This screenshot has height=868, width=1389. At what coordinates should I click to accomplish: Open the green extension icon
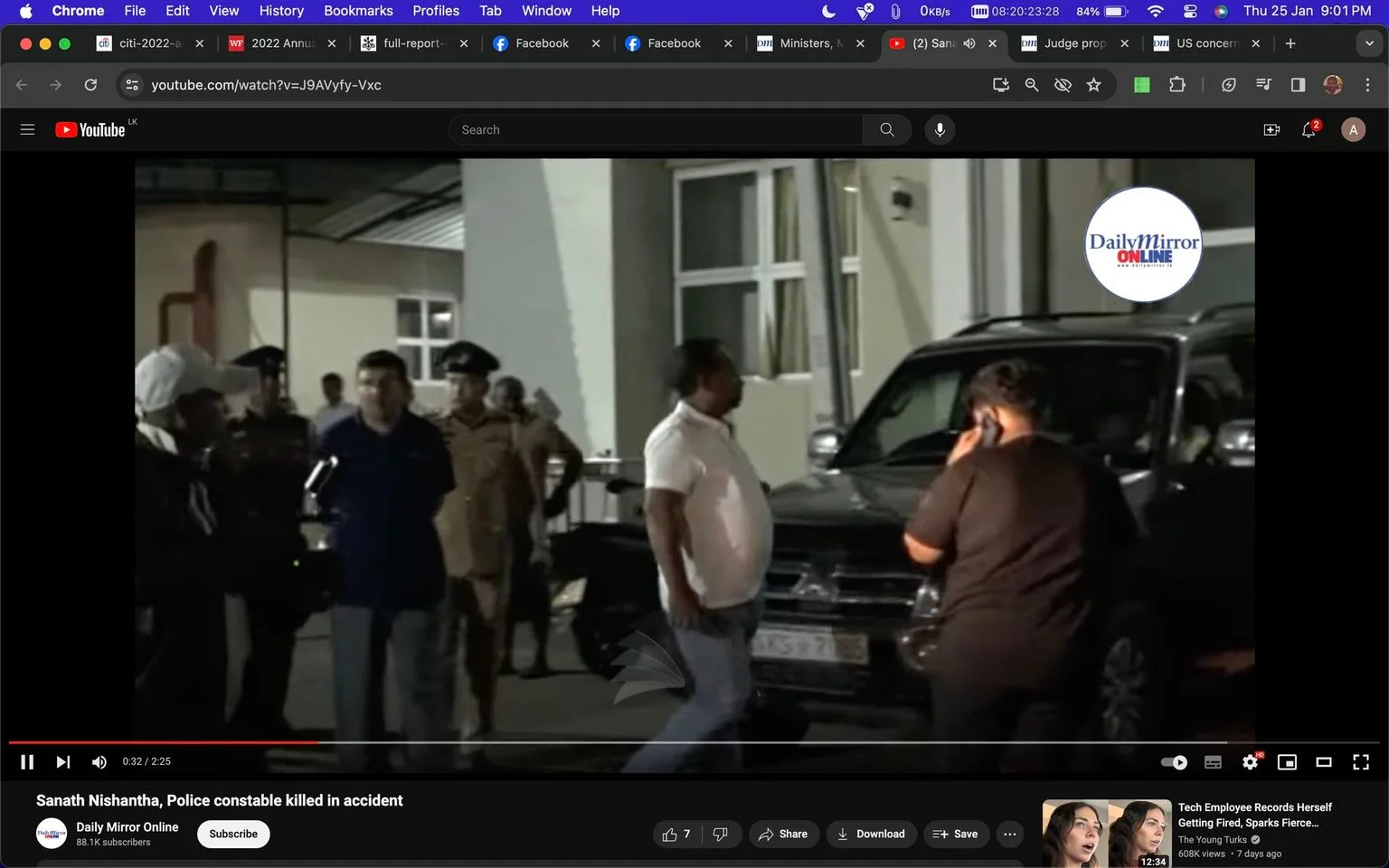(x=1142, y=84)
